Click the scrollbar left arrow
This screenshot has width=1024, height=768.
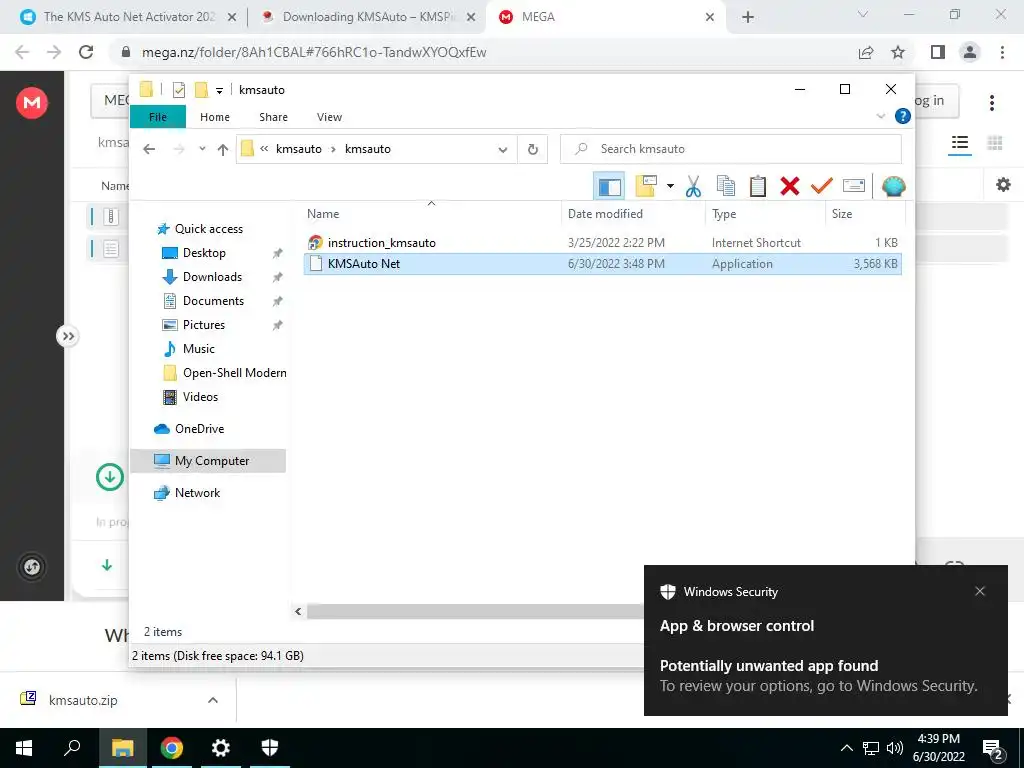click(x=298, y=611)
